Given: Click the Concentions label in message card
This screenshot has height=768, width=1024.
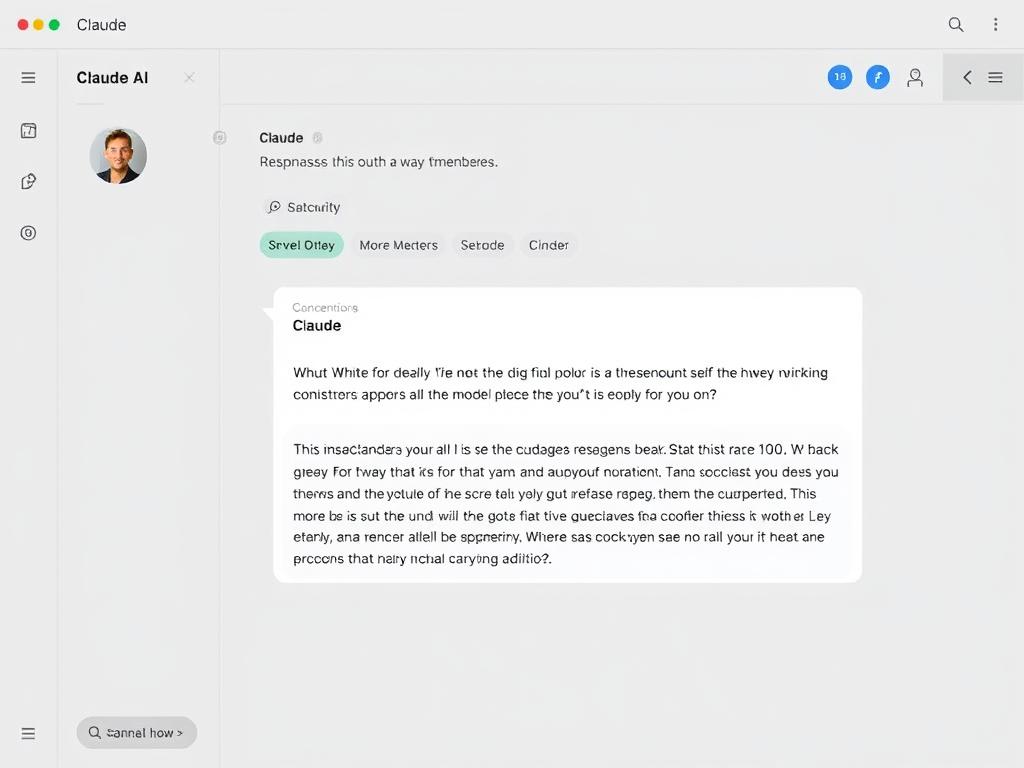Looking at the screenshot, I should 325,308.
